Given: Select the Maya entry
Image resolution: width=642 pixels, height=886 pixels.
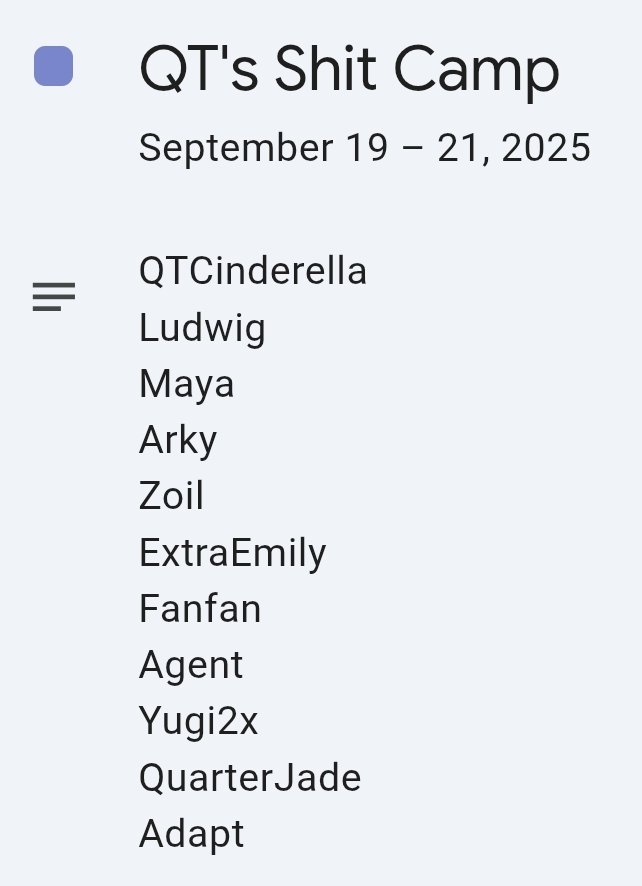Looking at the screenshot, I should pyautogui.click(x=186, y=384).
